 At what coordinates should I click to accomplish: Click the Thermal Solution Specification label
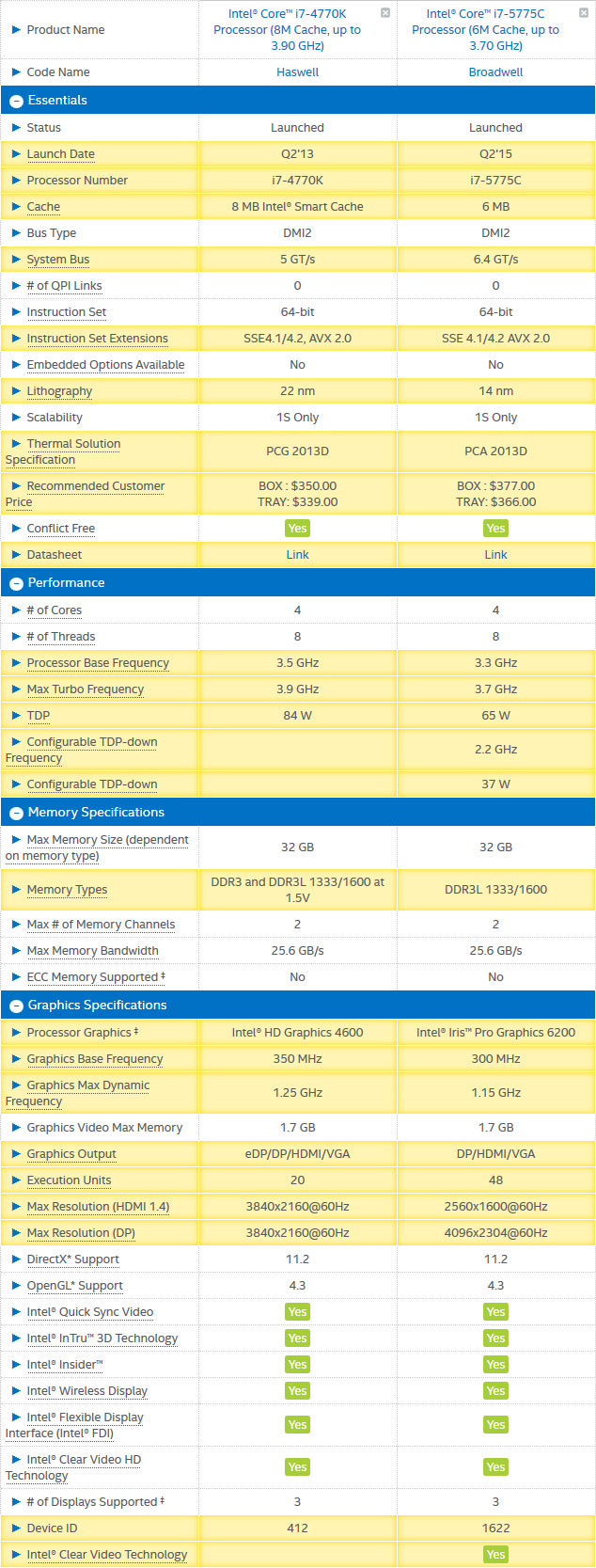63,451
